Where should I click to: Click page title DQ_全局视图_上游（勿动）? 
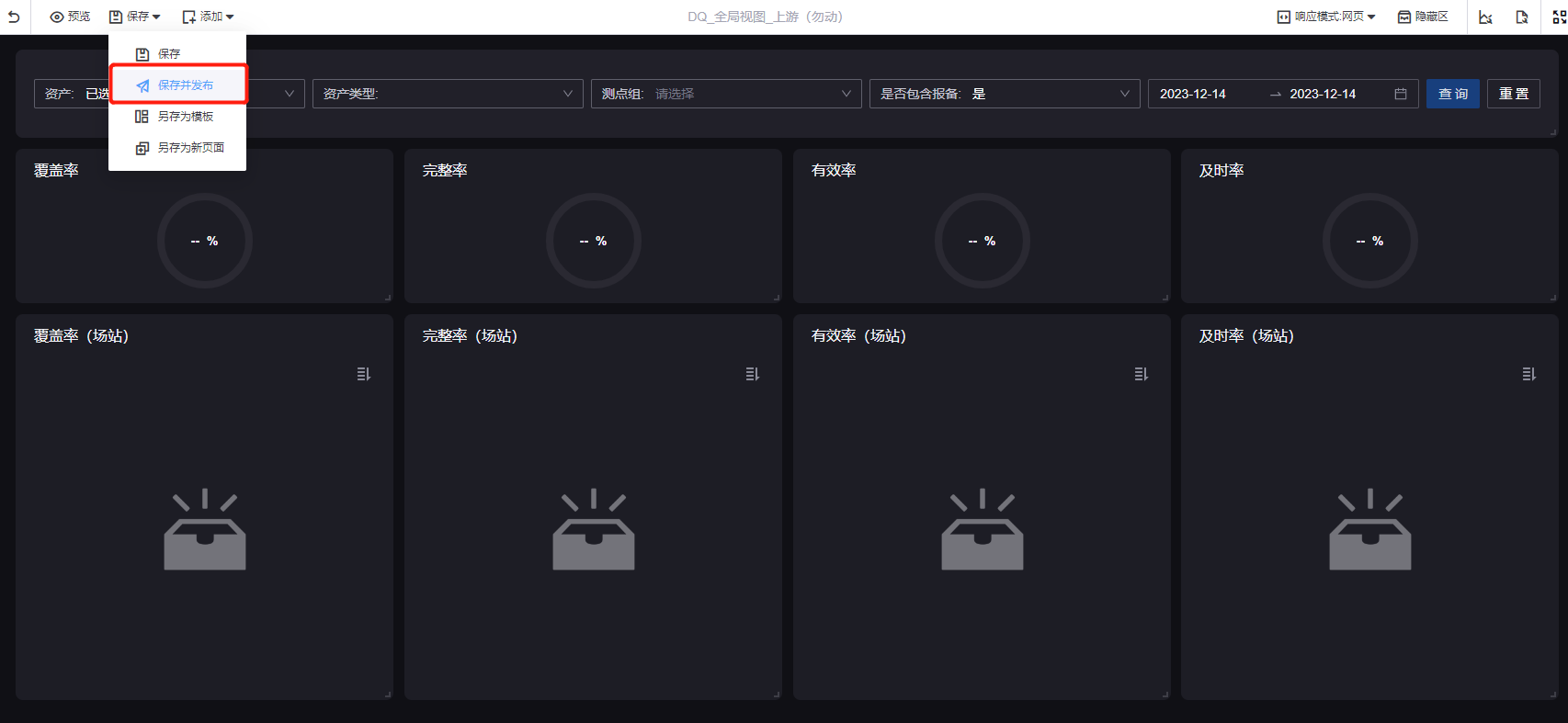(x=765, y=17)
